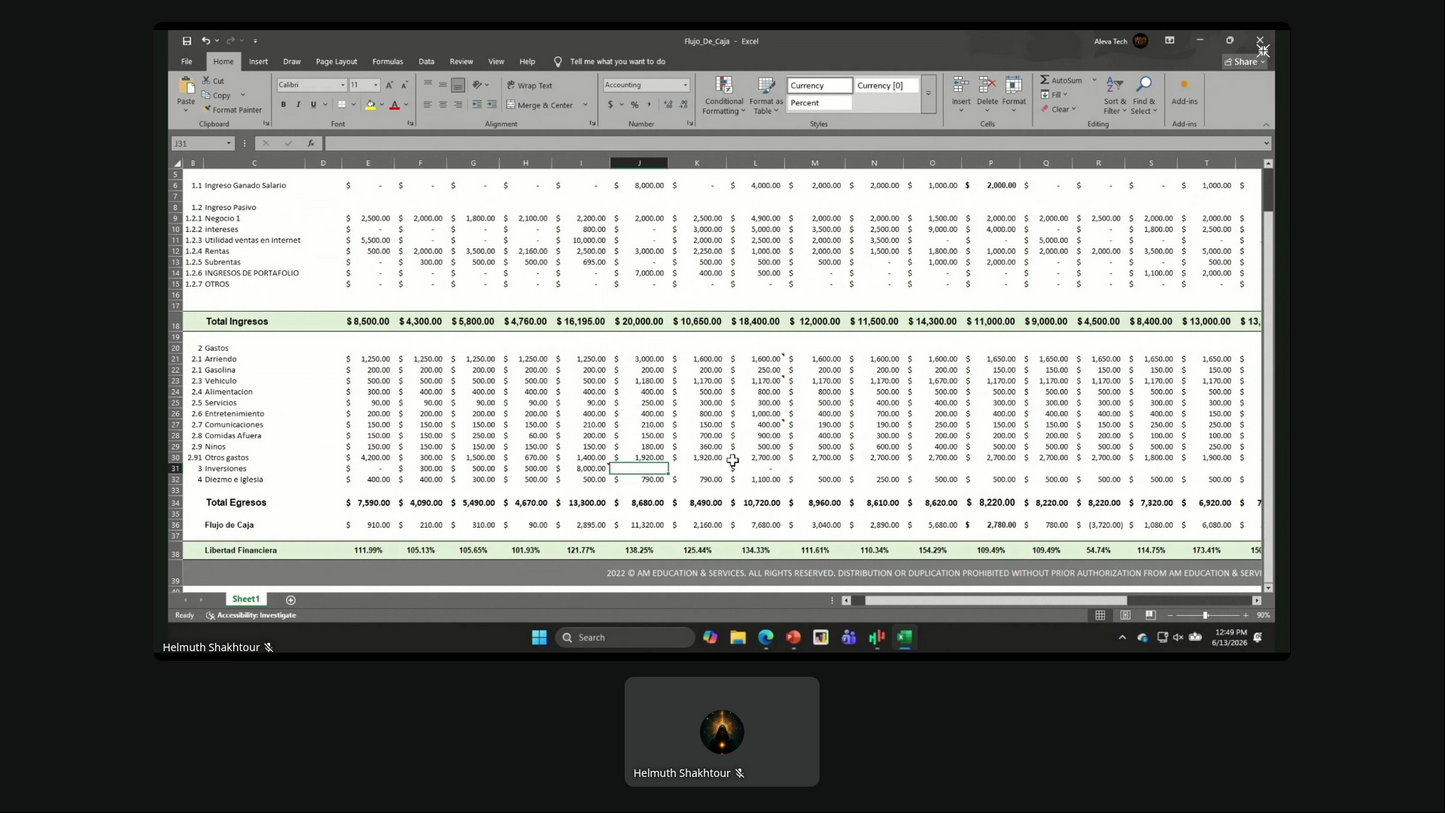1445x813 pixels.
Task: Click the Undo arrow in quick access toolbar
Action: [206, 41]
